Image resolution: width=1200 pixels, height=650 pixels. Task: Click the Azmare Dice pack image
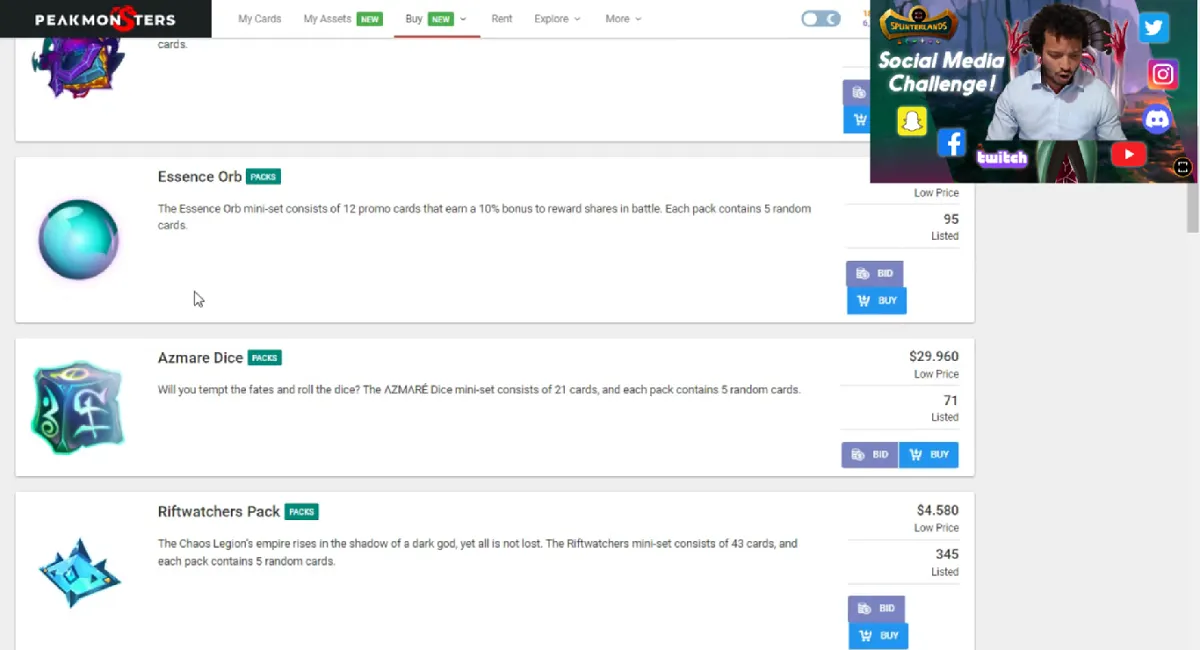tap(78, 408)
